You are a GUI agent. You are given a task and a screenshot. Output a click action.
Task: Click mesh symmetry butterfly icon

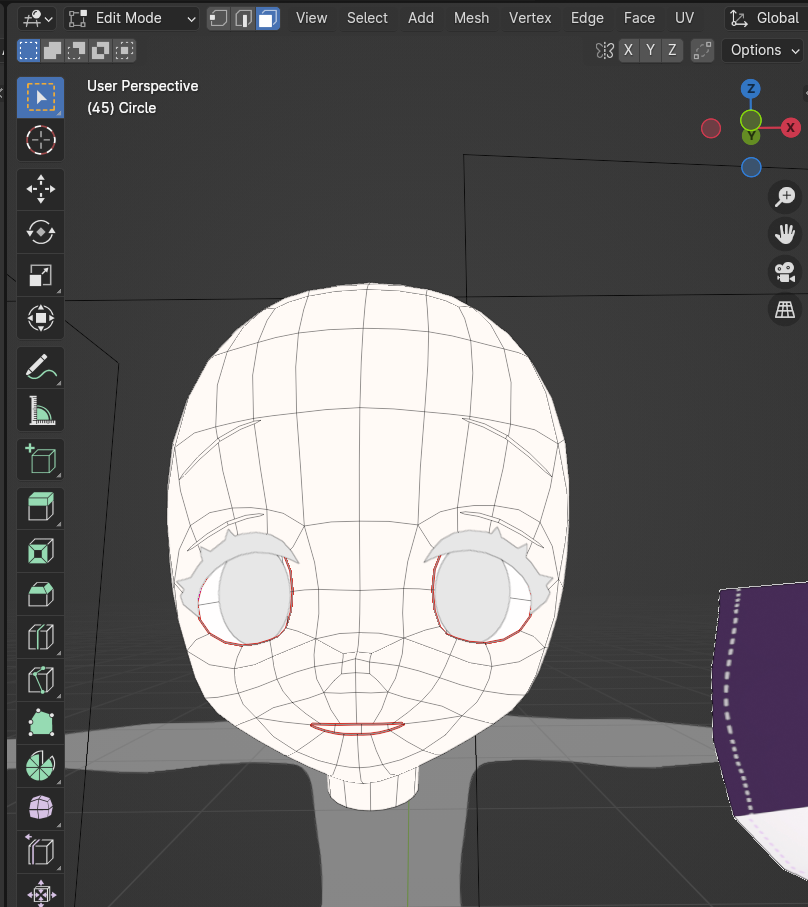(604, 50)
